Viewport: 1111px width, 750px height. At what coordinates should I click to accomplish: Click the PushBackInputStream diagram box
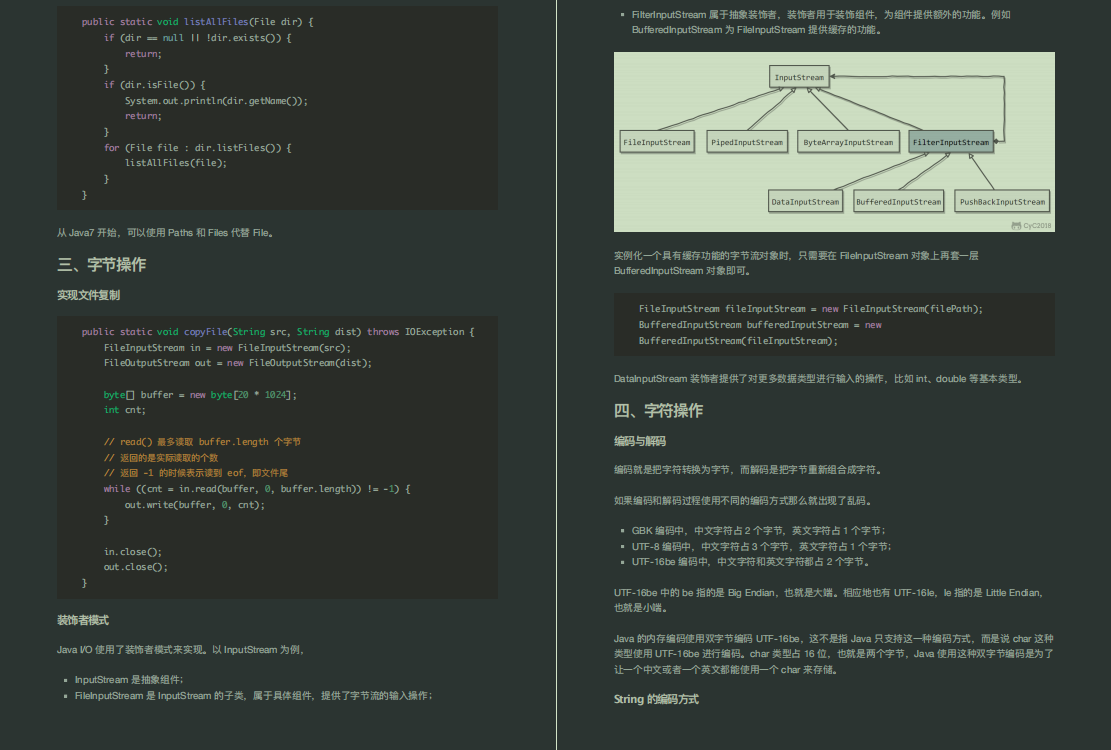(x=1002, y=202)
